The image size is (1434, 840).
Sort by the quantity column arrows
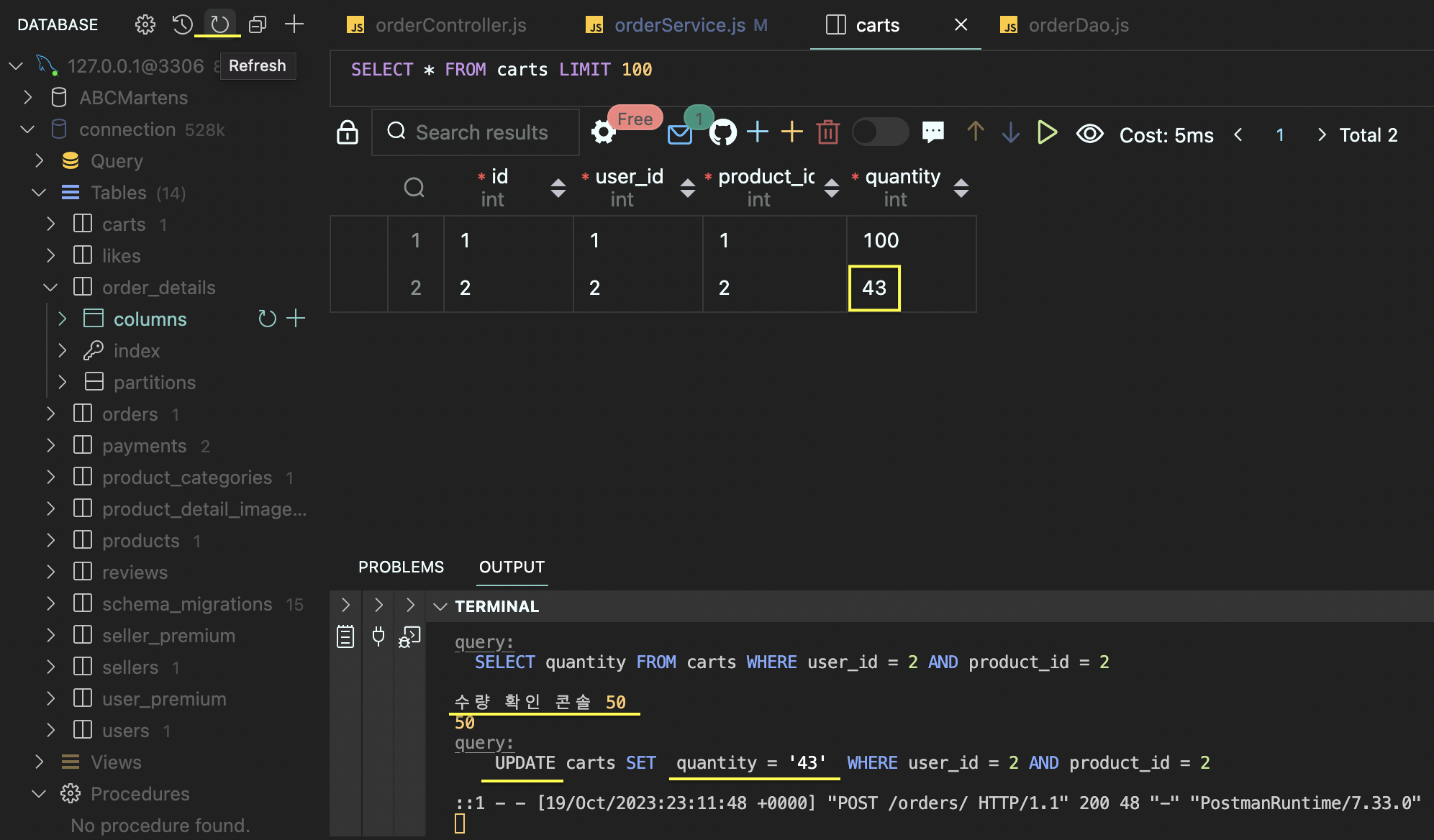(961, 188)
